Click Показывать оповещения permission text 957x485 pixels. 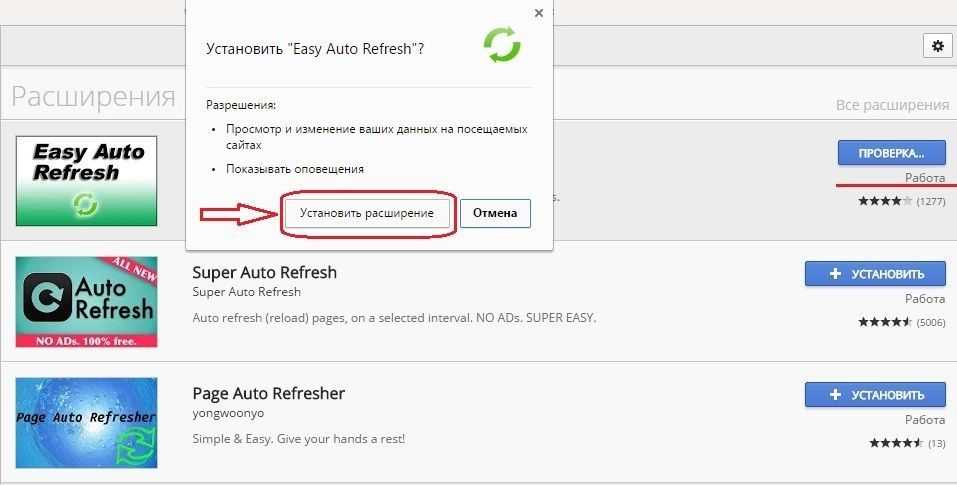coord(295,169)
